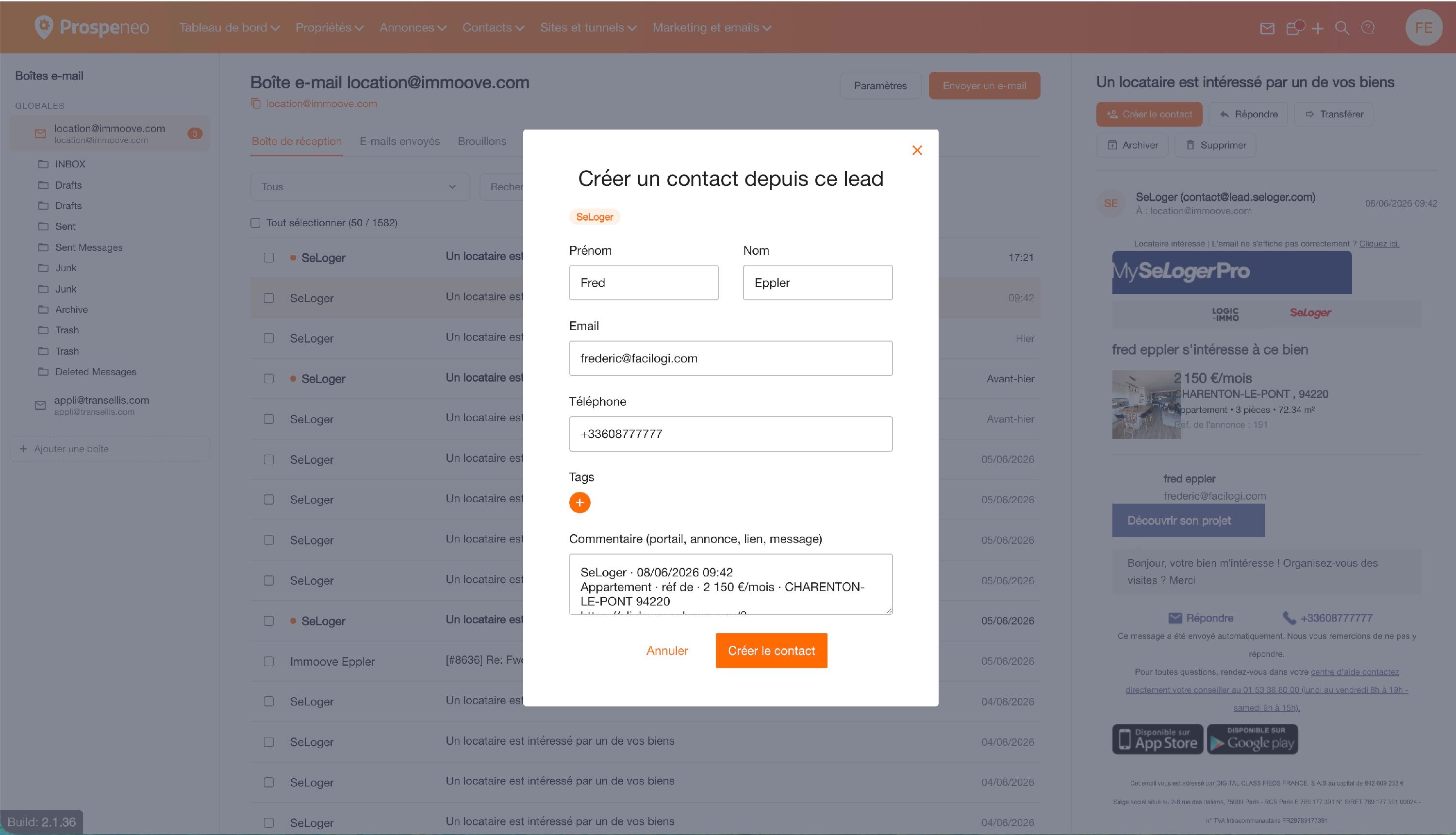Open the mail envelope icon in header
1456x835 pixels.
coord(1267,28)
